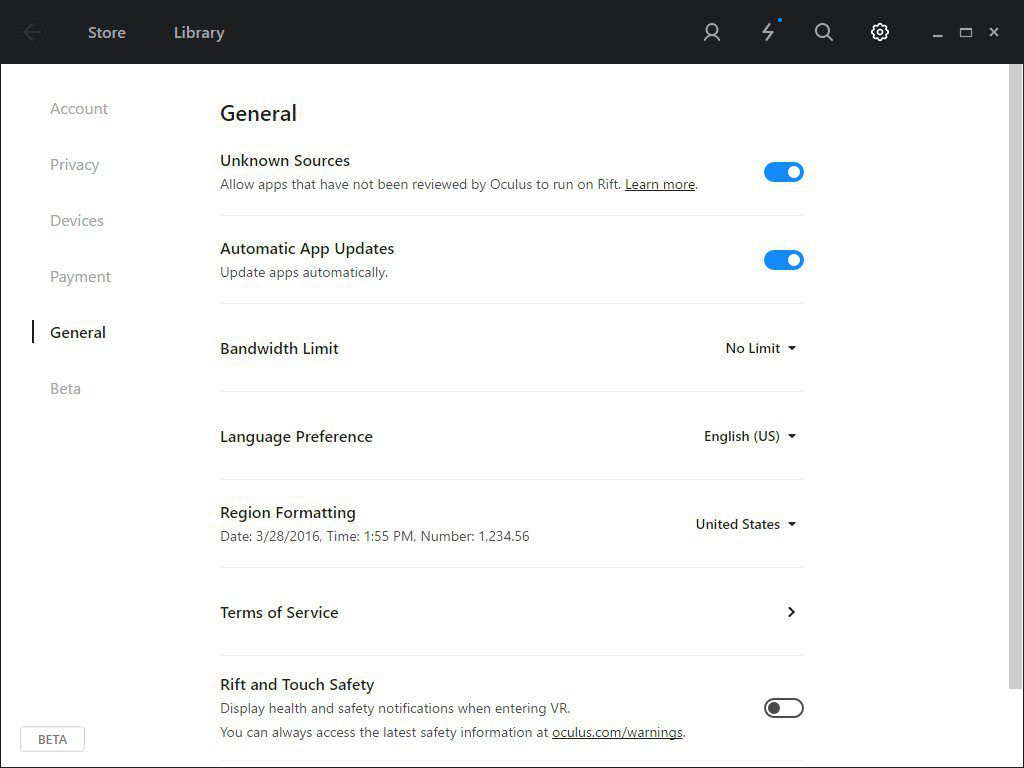Select Account in settings sidebar
This screenshot has height=768, width=1024.
(79, 108)
